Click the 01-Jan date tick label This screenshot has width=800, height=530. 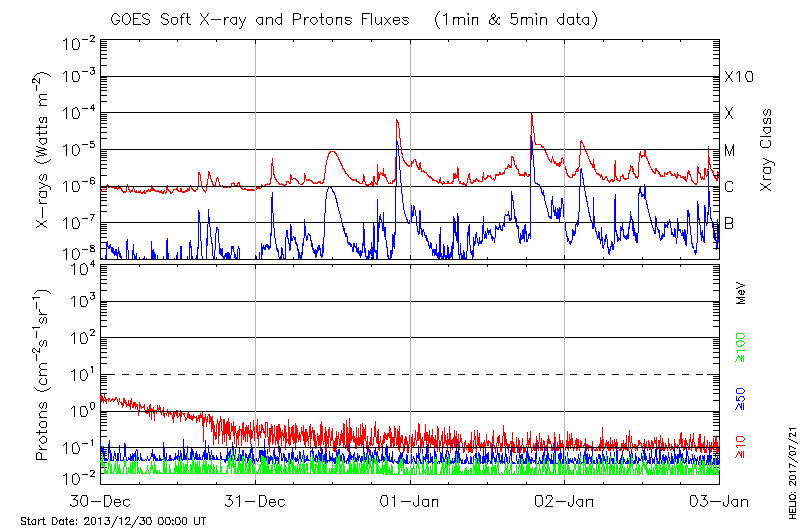tap(410, 502)
